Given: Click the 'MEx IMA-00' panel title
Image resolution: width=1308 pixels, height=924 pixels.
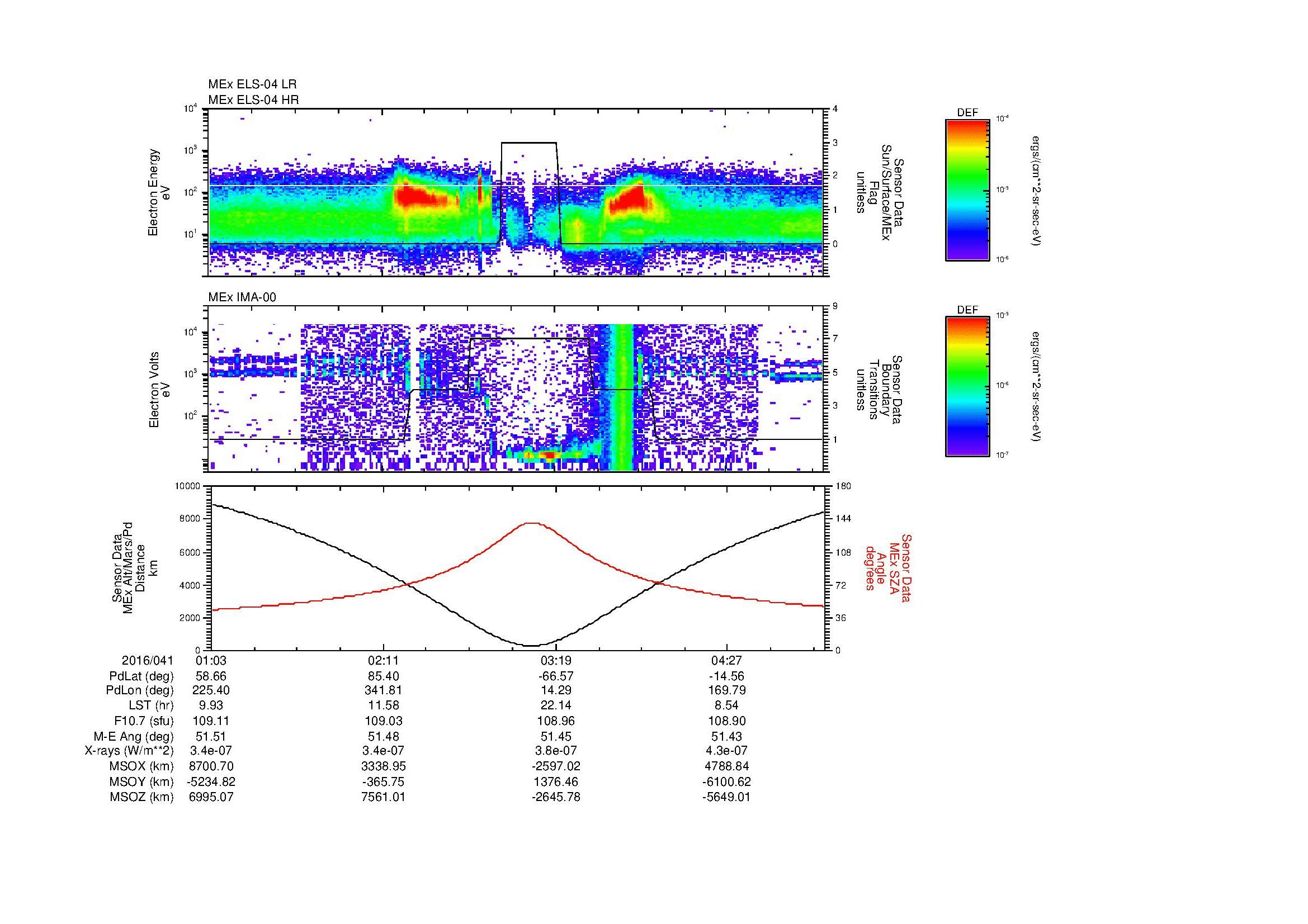Looking at the screenshot, I should (242, 297).
